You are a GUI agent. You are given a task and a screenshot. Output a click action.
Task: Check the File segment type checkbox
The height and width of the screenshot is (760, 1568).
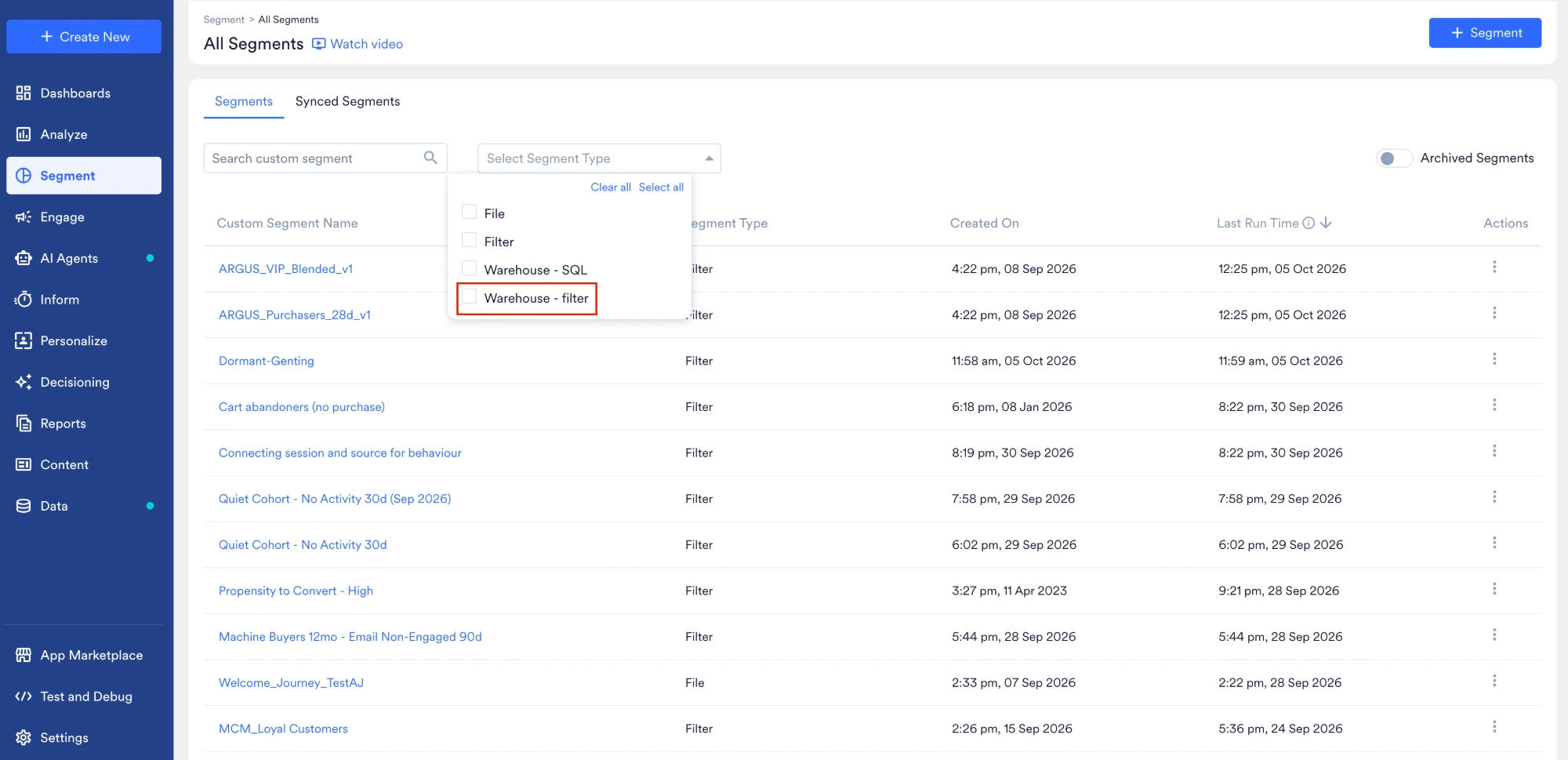(470, 212)
